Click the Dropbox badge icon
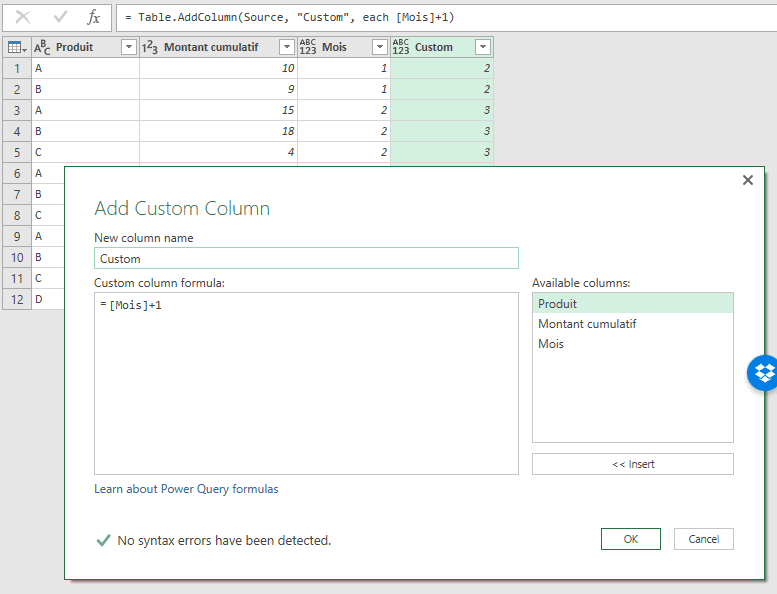The image size is (777, 594). point(764,373)
